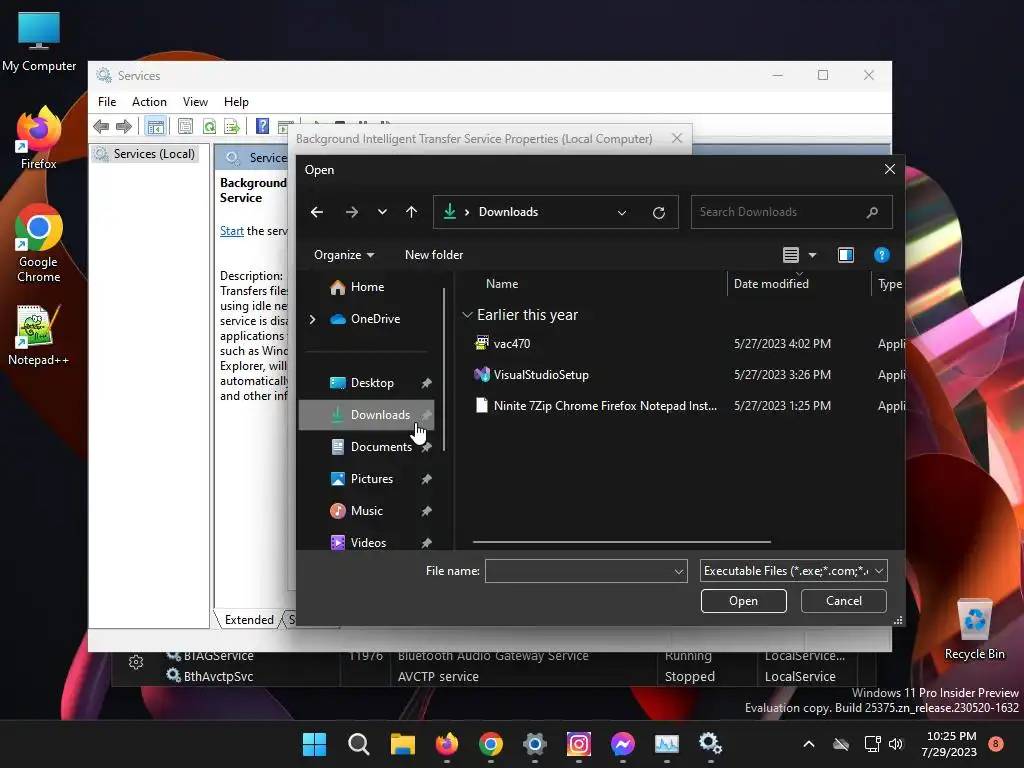This screenshot has width=1024, height=768.
Task: Unpin the Videos quick-access item
Action: click(x=426, y=543)
